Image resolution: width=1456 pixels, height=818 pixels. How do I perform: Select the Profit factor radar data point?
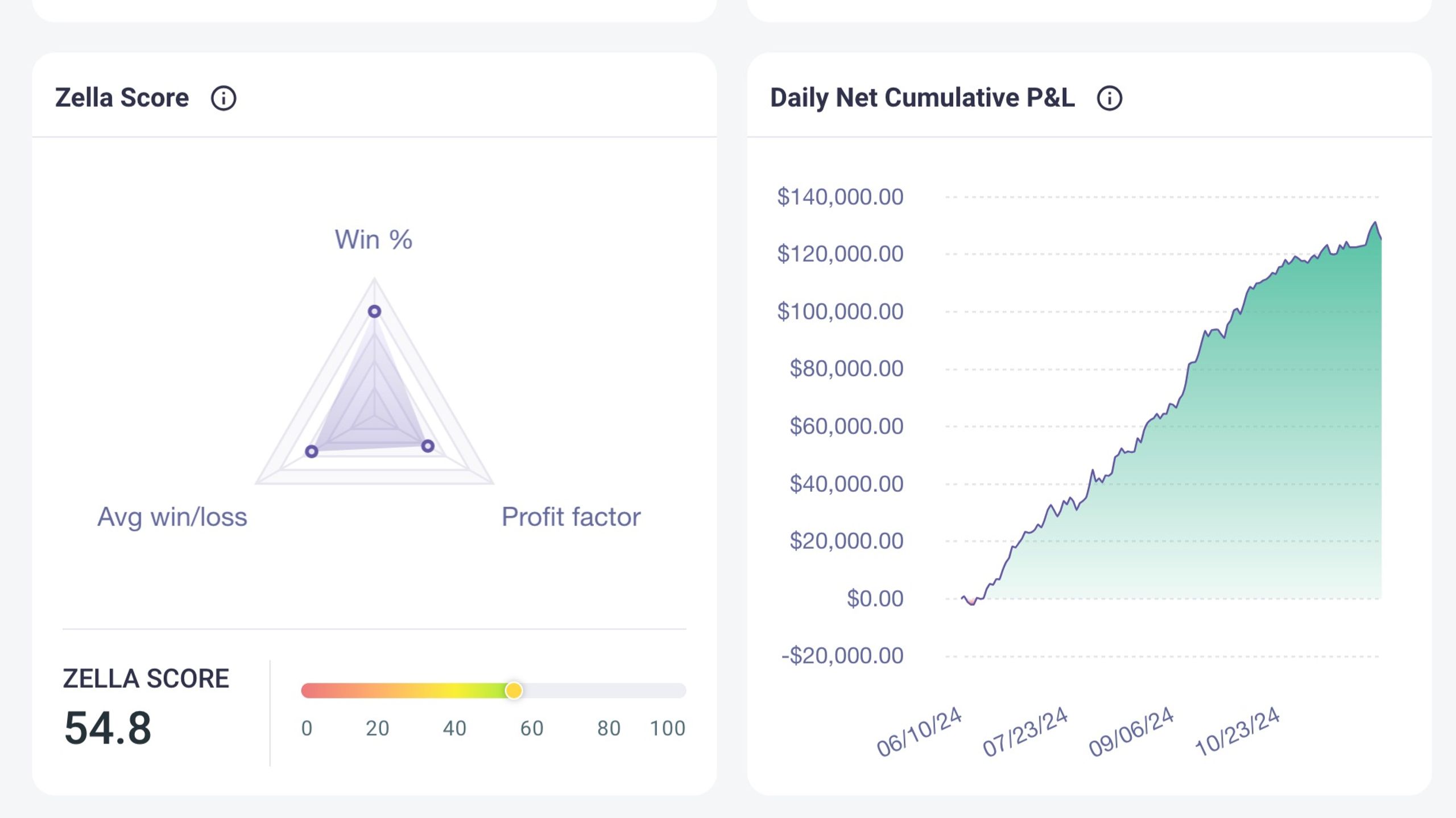tap(428, 446)
